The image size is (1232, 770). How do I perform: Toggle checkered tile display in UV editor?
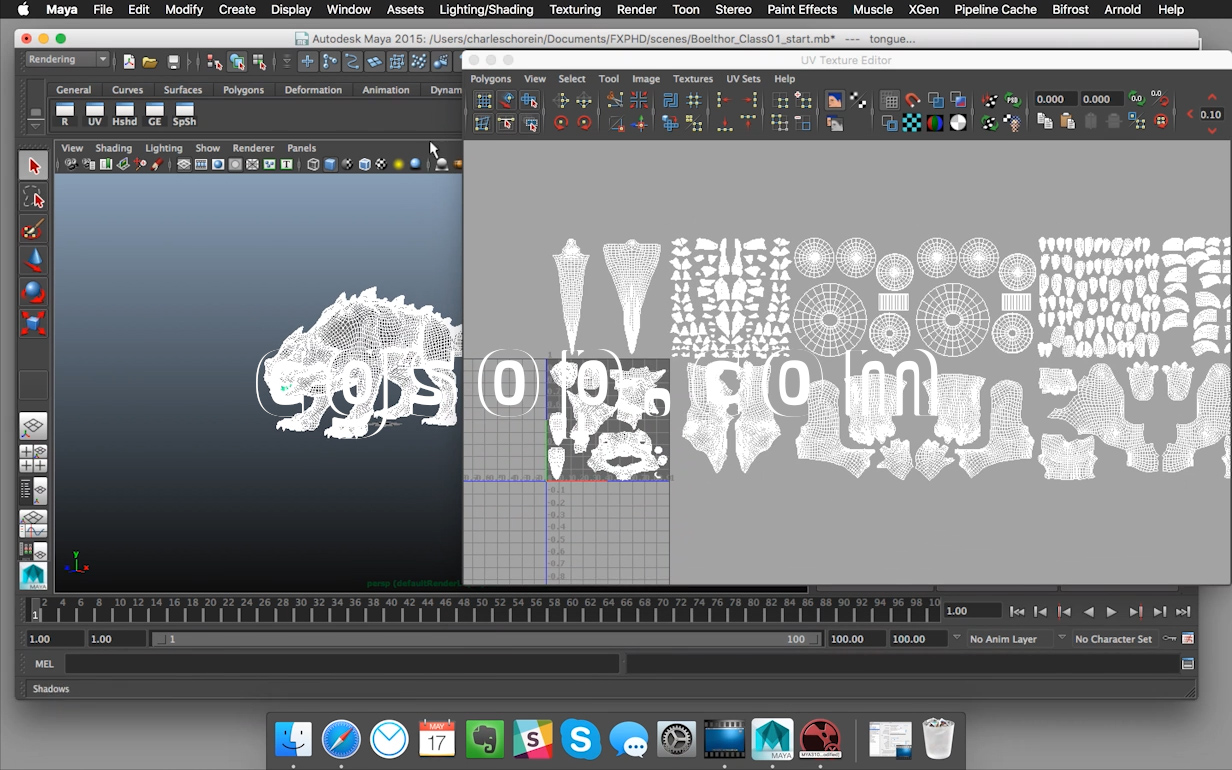pyautogui.click(x=912, y=123)
